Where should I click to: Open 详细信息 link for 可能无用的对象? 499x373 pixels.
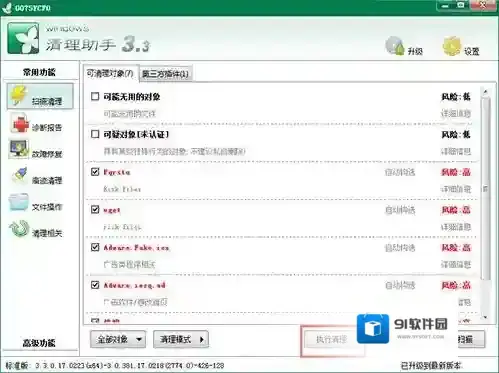pos(456,114)
